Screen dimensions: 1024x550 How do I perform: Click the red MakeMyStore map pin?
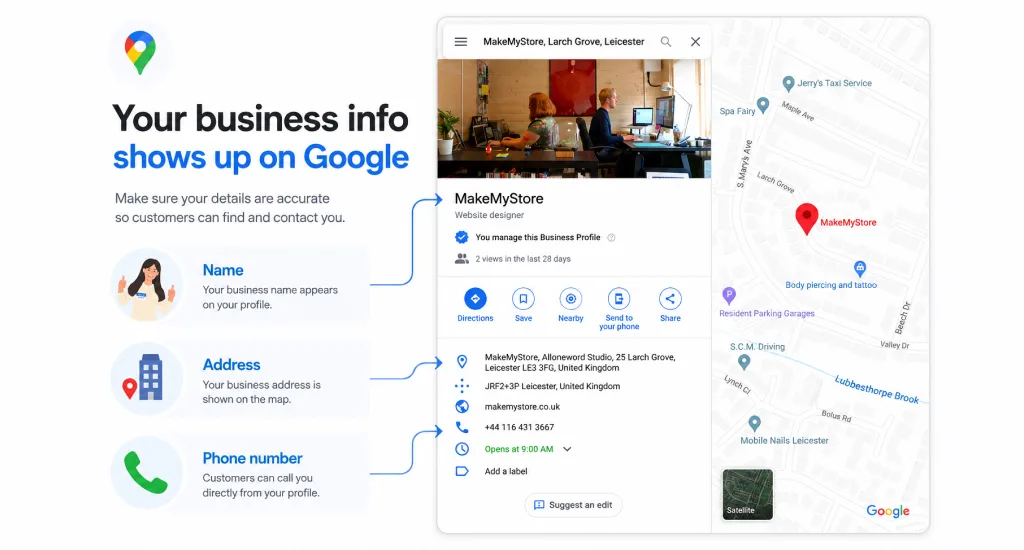[x=807, y=218]
